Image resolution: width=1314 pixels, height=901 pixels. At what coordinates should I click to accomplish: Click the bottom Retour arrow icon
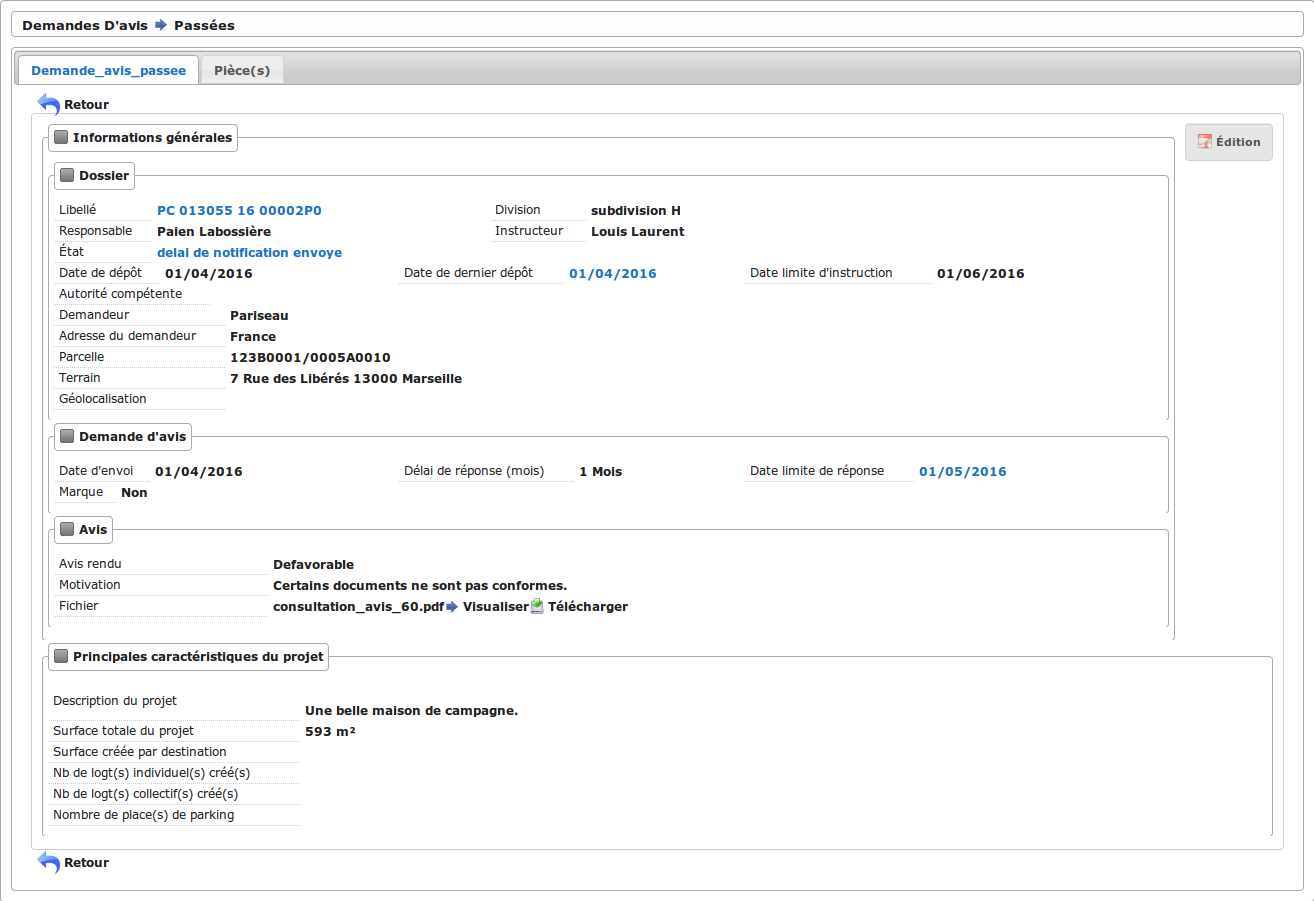[48, 862]
